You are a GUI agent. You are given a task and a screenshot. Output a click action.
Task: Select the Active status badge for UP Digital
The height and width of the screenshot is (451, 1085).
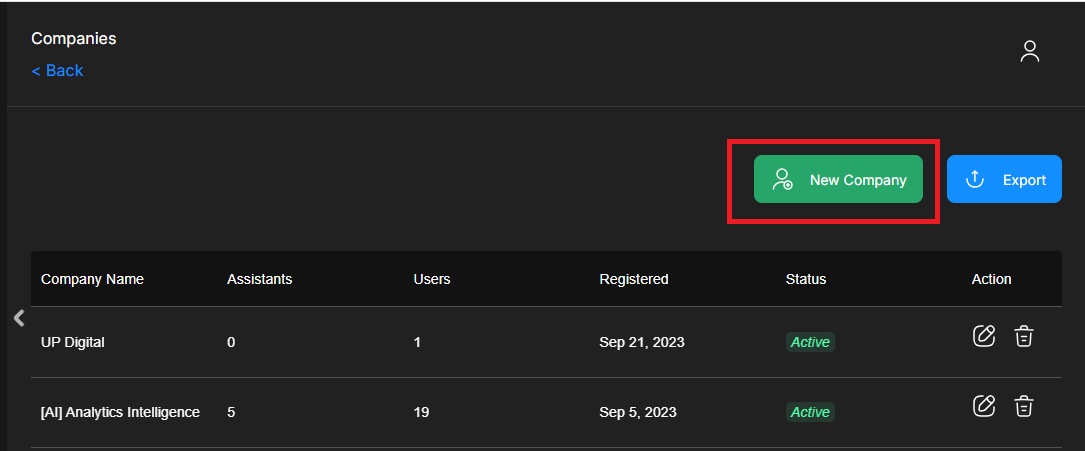tap(809, 342)
